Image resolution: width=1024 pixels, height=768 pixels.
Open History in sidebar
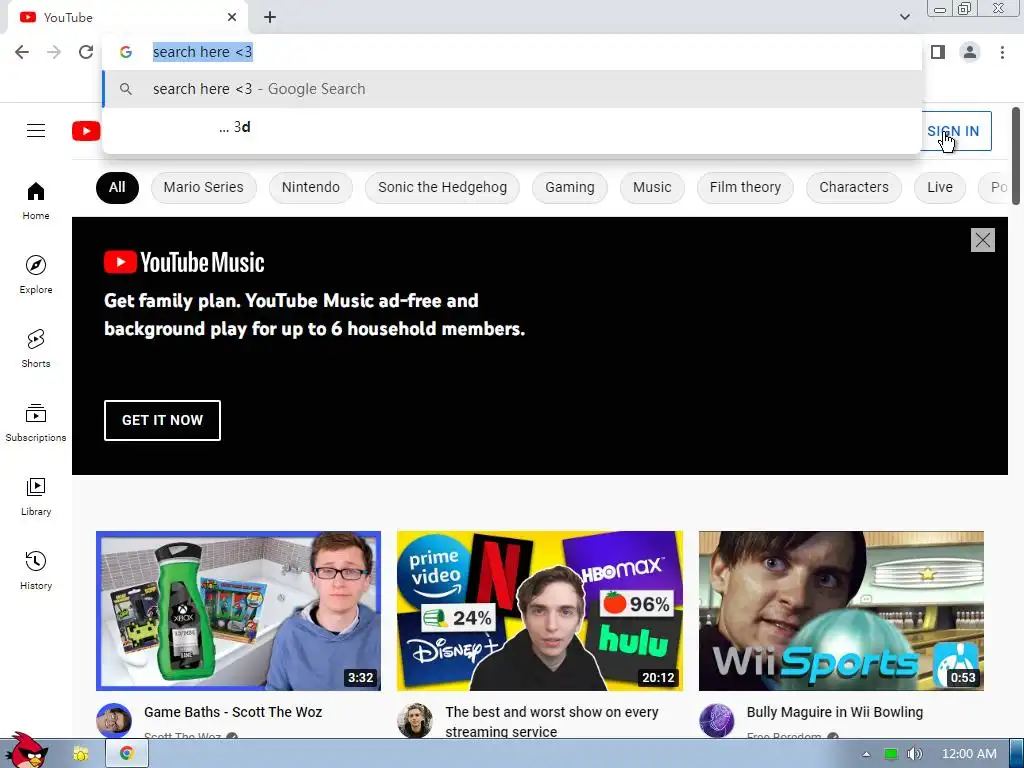click(36, 571)
